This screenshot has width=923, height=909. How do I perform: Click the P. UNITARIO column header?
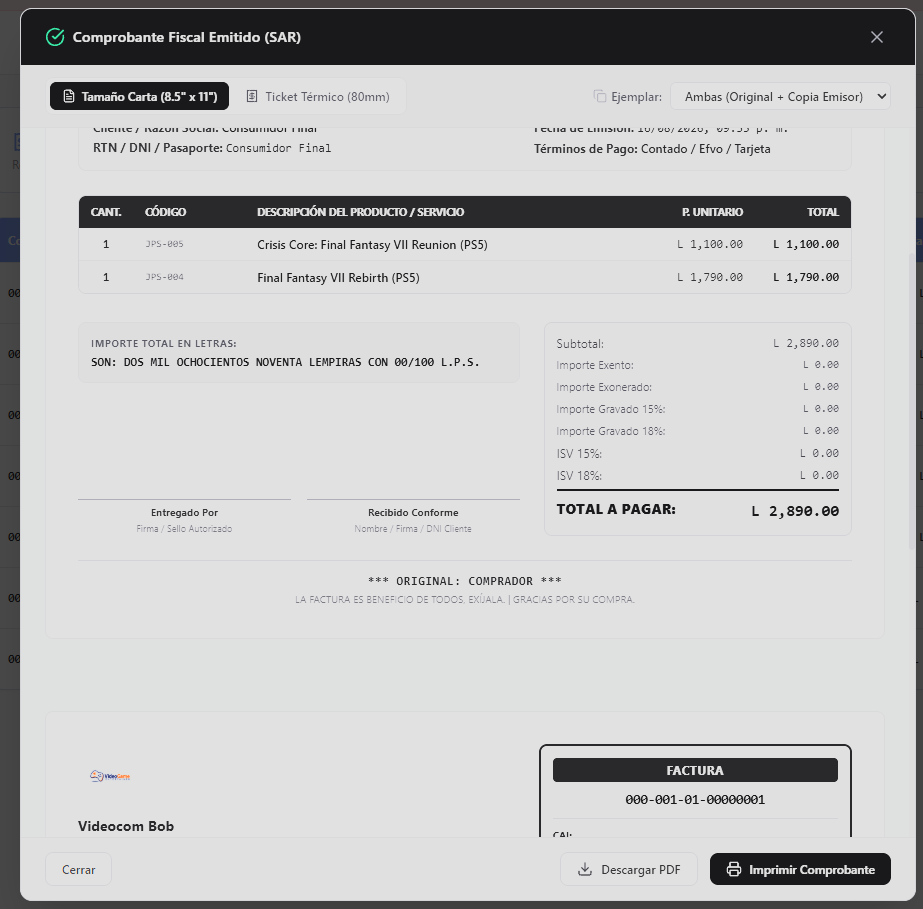712,212
